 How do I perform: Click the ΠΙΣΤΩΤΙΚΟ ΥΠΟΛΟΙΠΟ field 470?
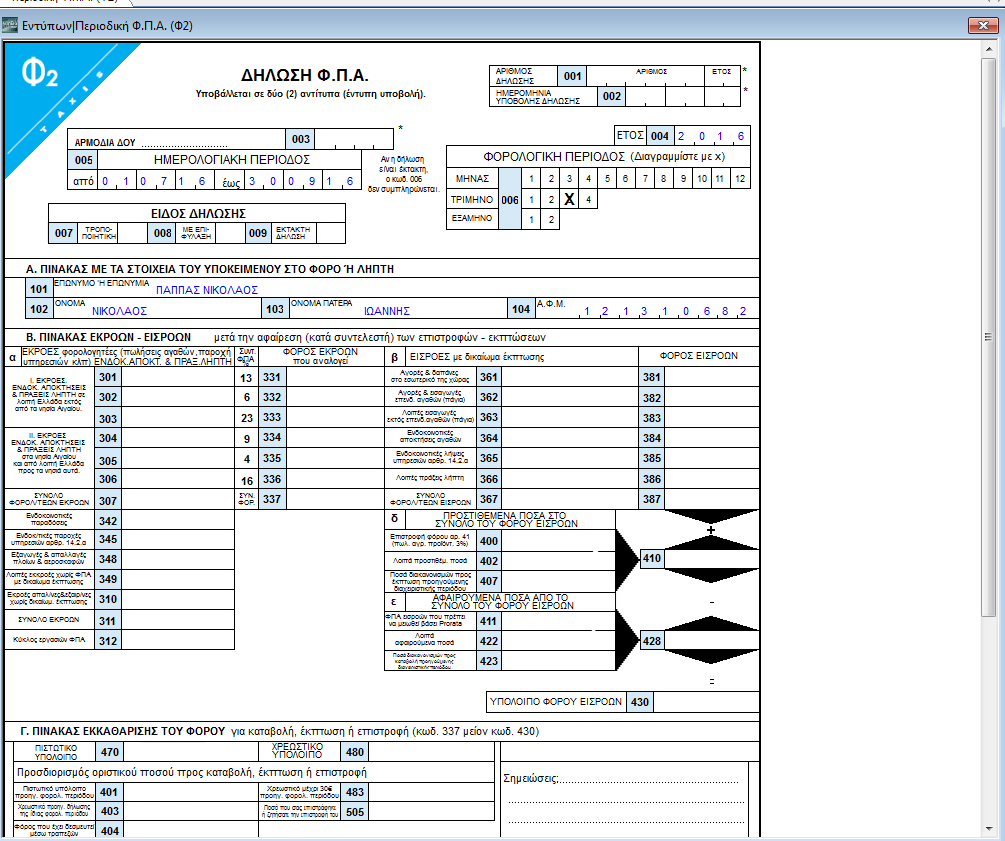click(190, 752)
